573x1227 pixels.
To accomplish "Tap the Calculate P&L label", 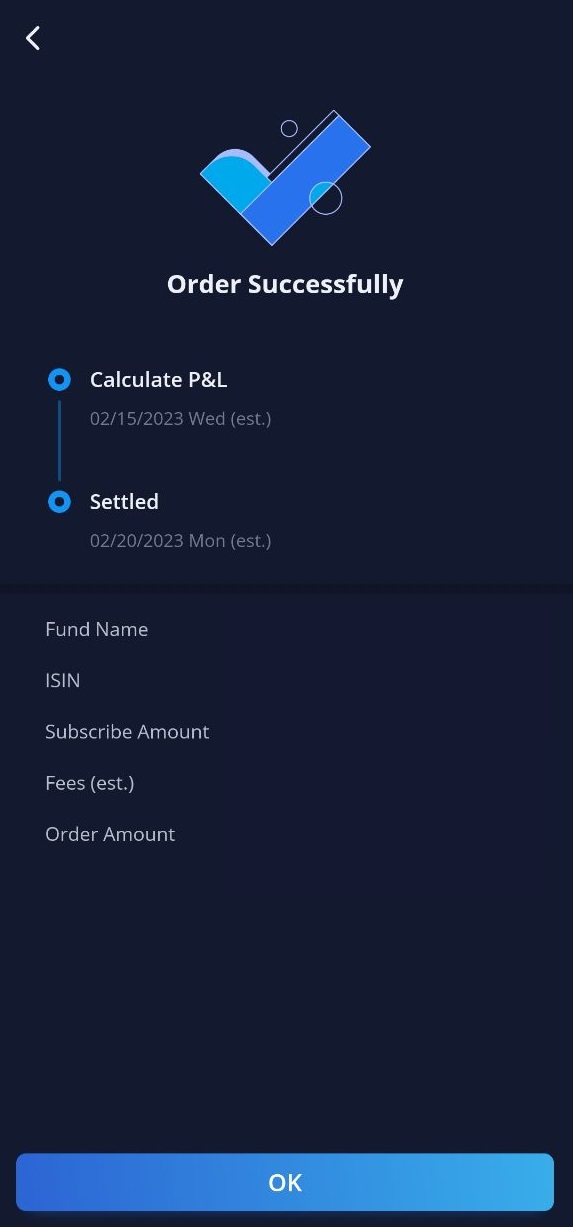I will (159, 380).
